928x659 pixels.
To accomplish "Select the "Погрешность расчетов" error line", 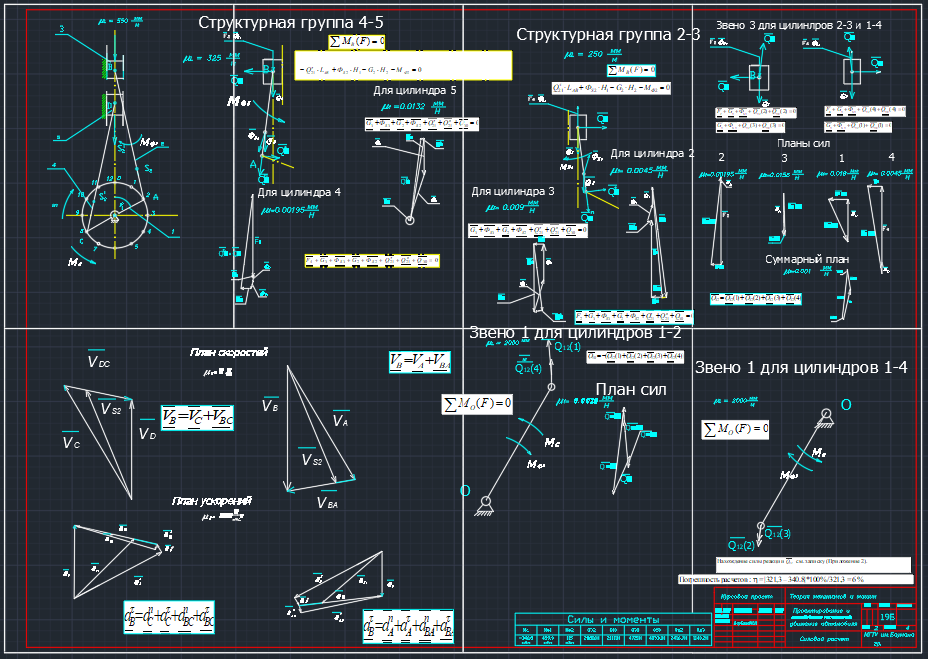I will [795, 580].
